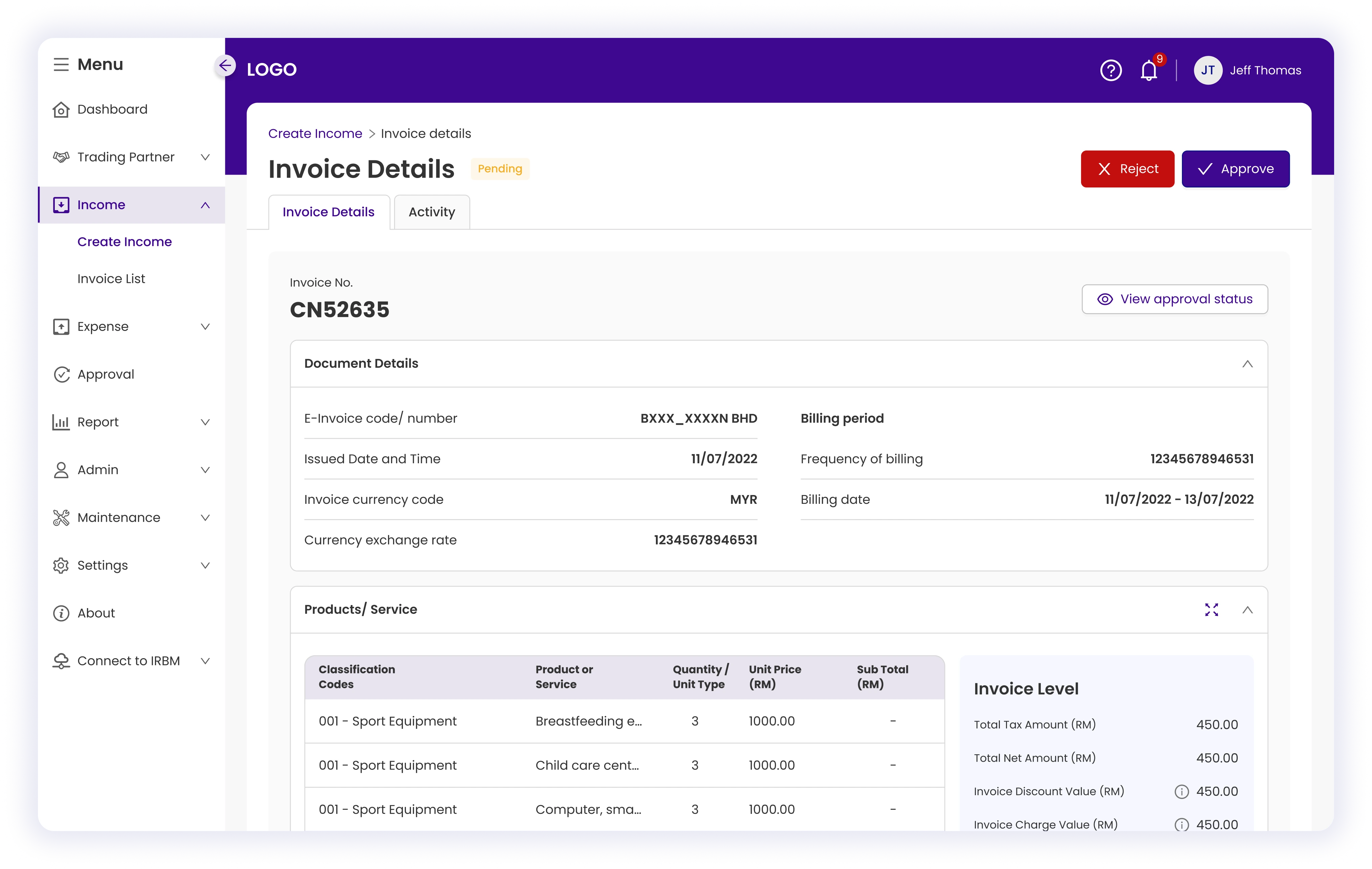Click the Income download-box icon
The width and height of the screenshot is (1372, 869).
coord(61,205)
